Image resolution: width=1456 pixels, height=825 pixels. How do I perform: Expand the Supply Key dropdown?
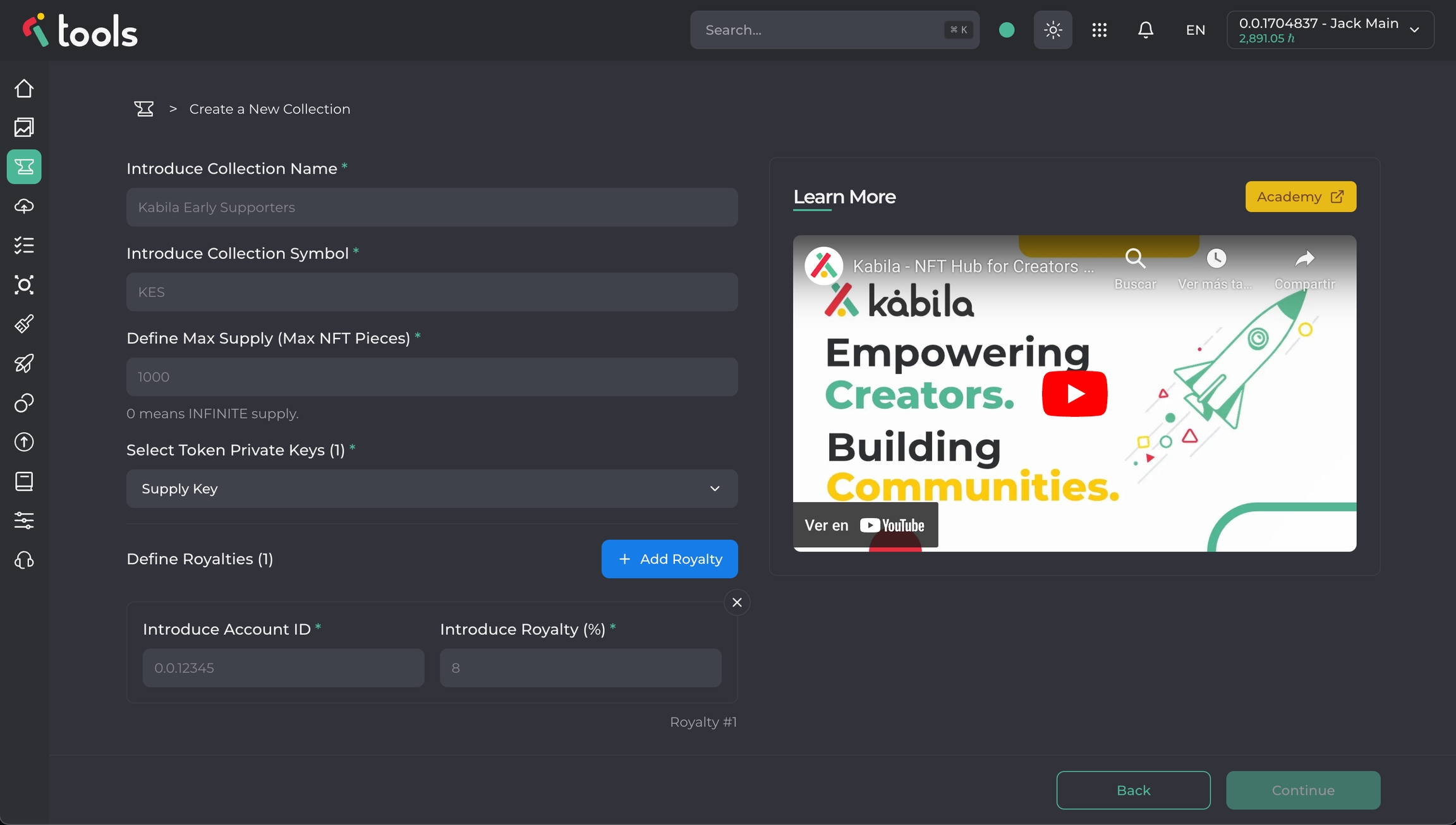(x=432, y=488)
